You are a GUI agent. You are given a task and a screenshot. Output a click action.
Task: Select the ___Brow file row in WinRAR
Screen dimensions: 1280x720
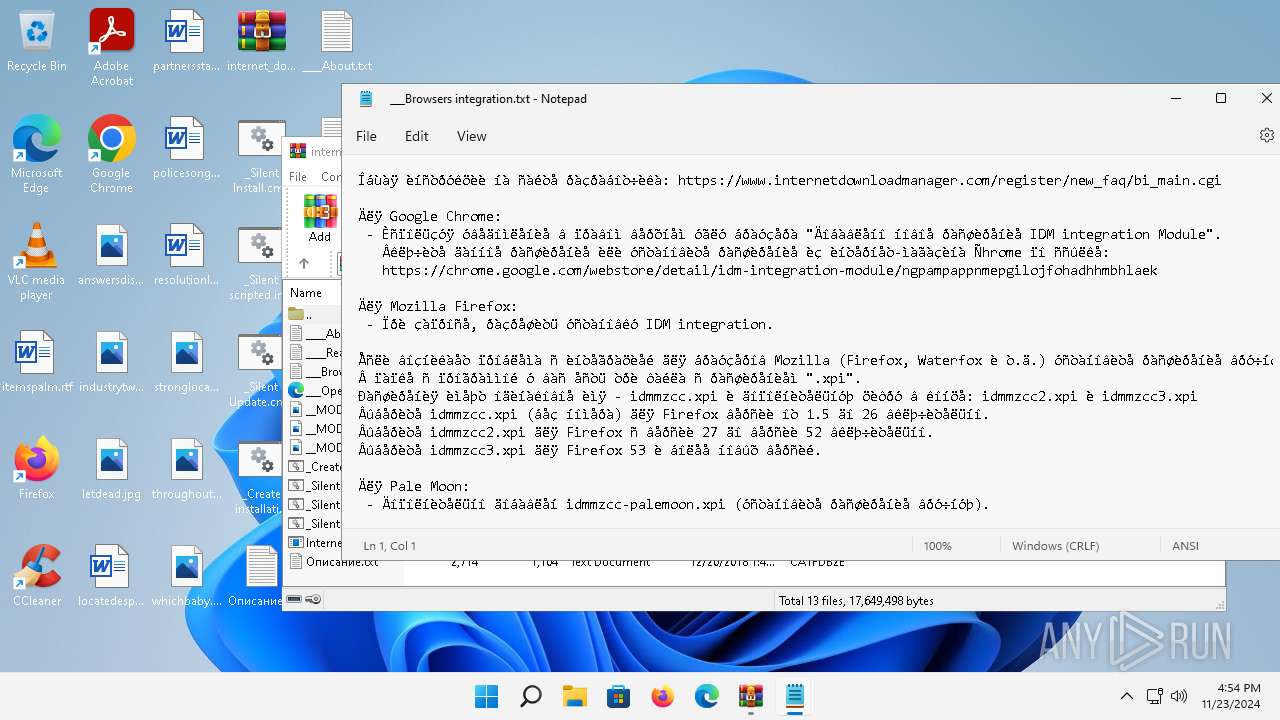pos(314,371)
